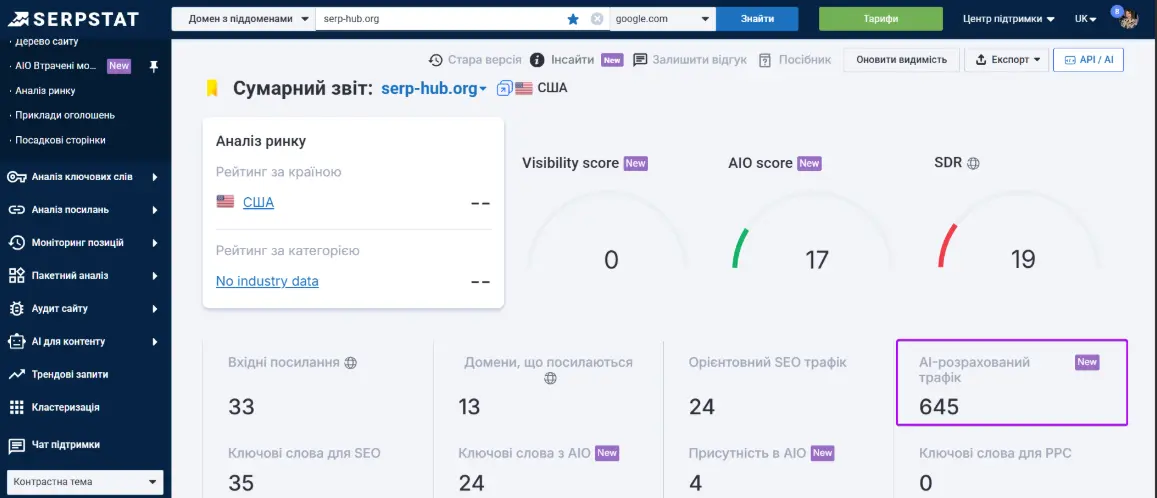Viewport: 1157px width, 498px height.
Task: Click the New badge beside Ключові слова з AIO
Action: 607,453
